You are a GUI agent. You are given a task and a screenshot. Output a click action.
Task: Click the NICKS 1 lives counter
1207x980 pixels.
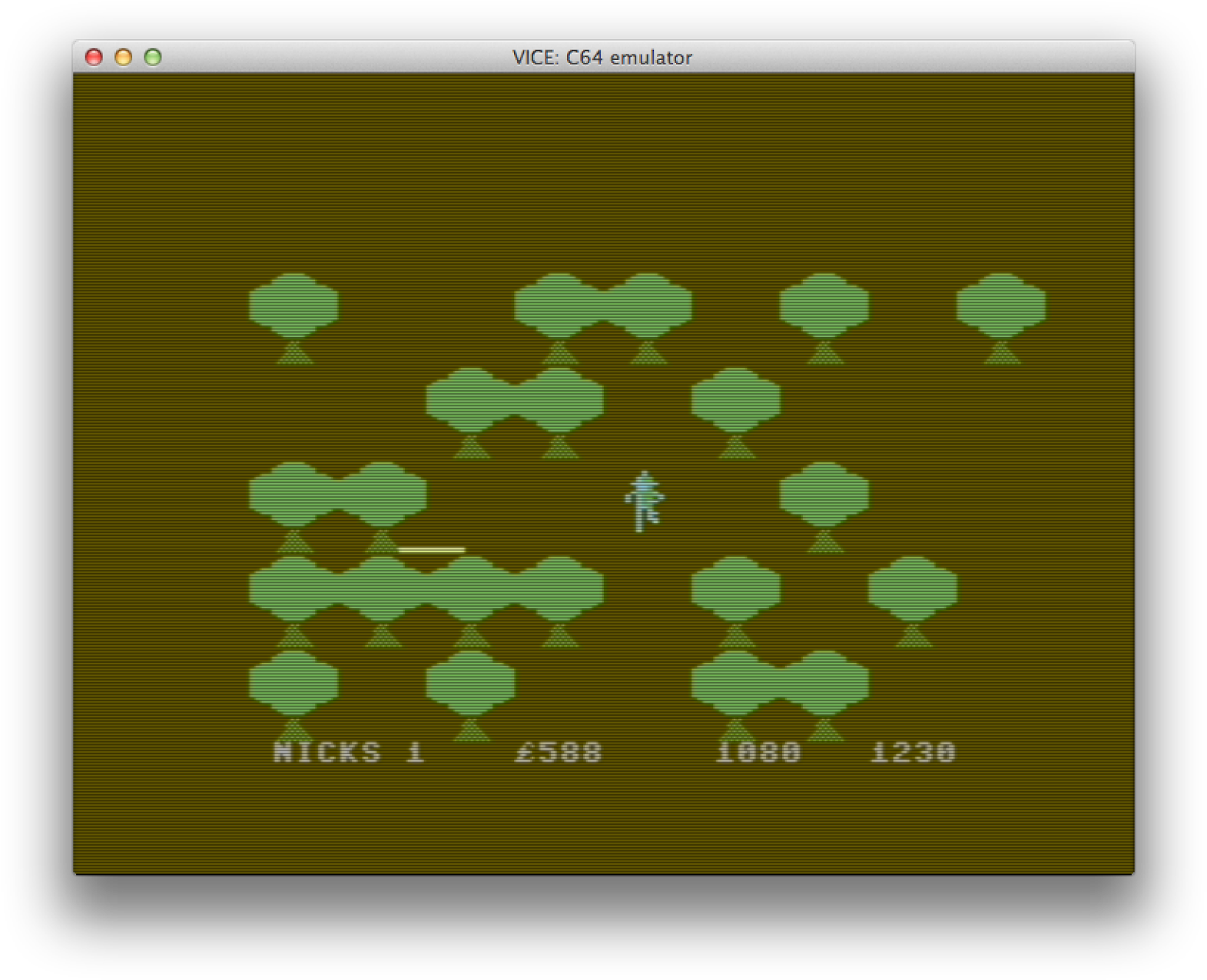click(349, 752)
